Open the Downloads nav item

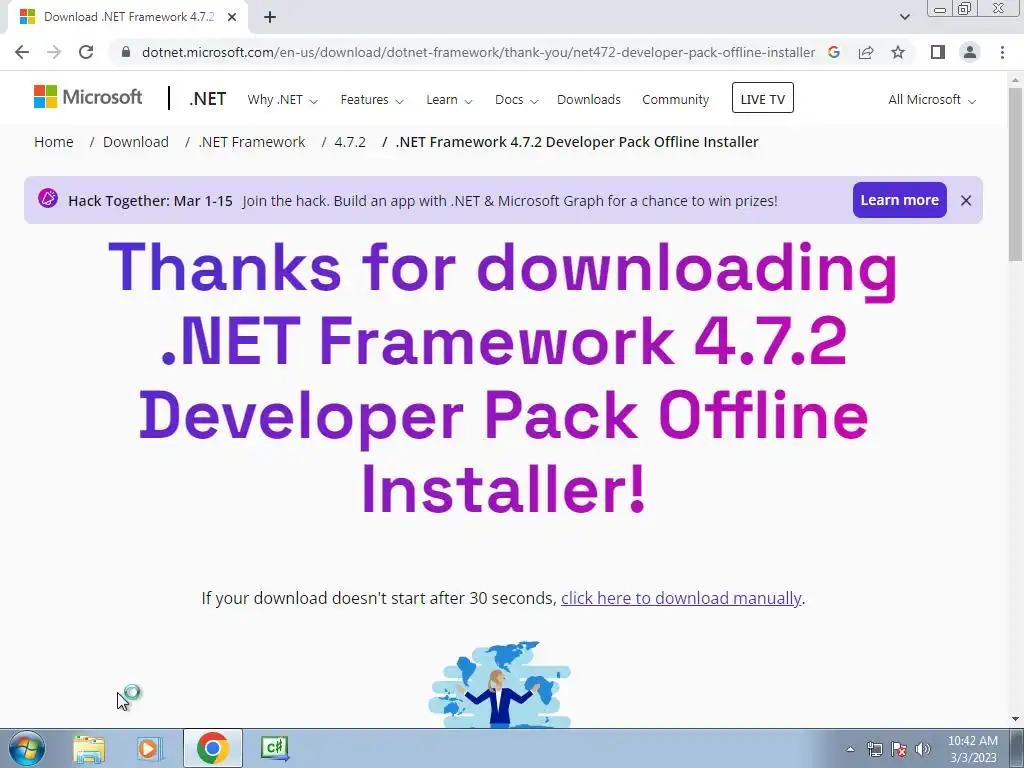(x=588, y=100)
